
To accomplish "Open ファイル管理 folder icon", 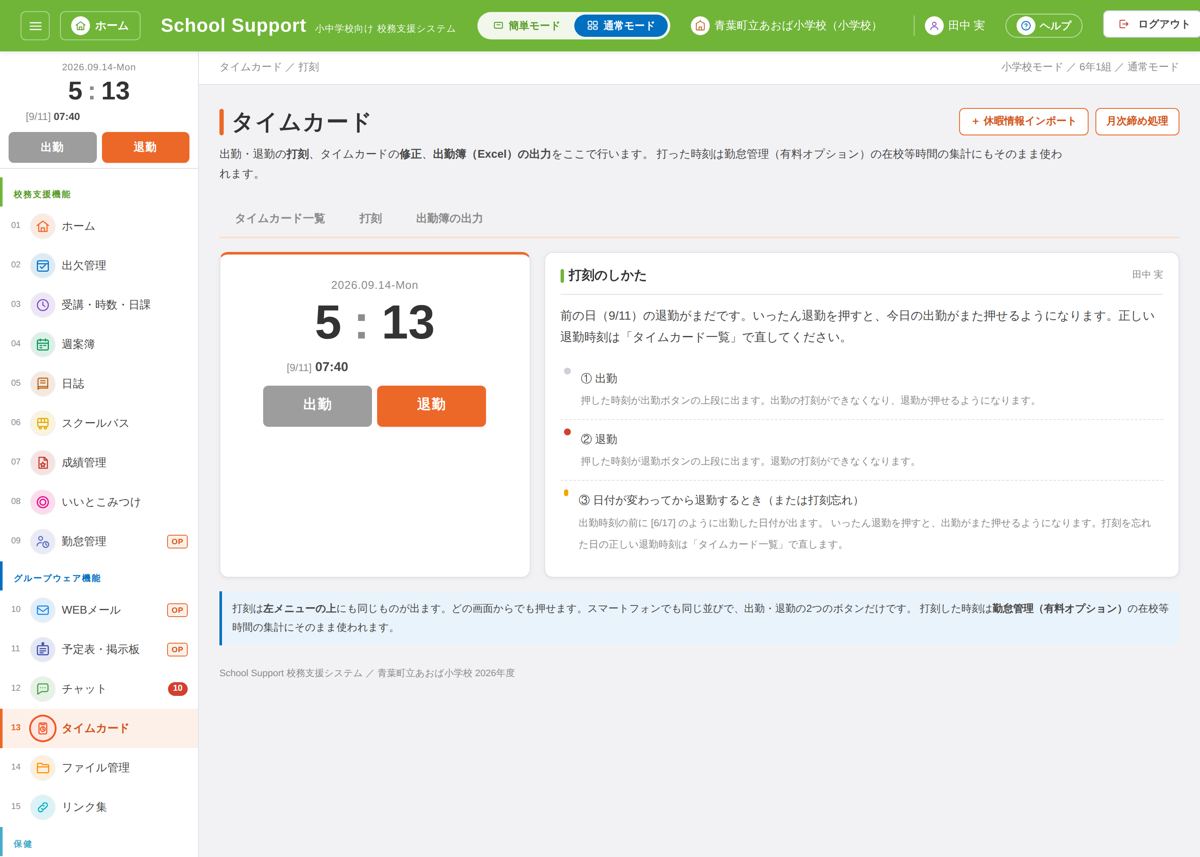I will coord(43,768).
